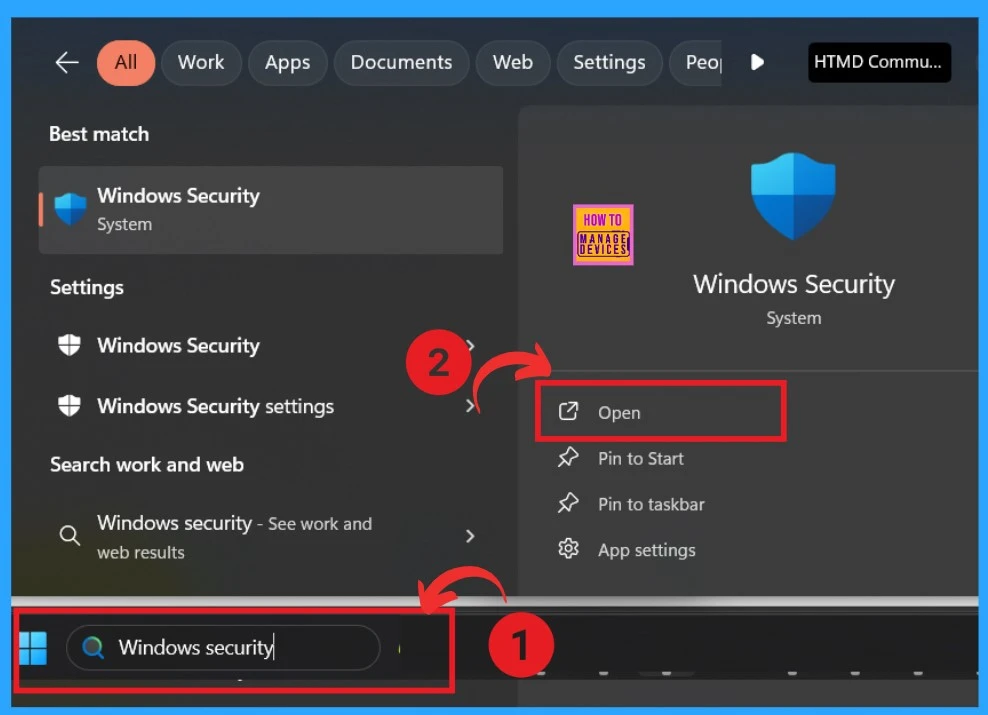Click the magnifier icon beside web results
Screen dimensions: 988x715
(x=69, y=536)
